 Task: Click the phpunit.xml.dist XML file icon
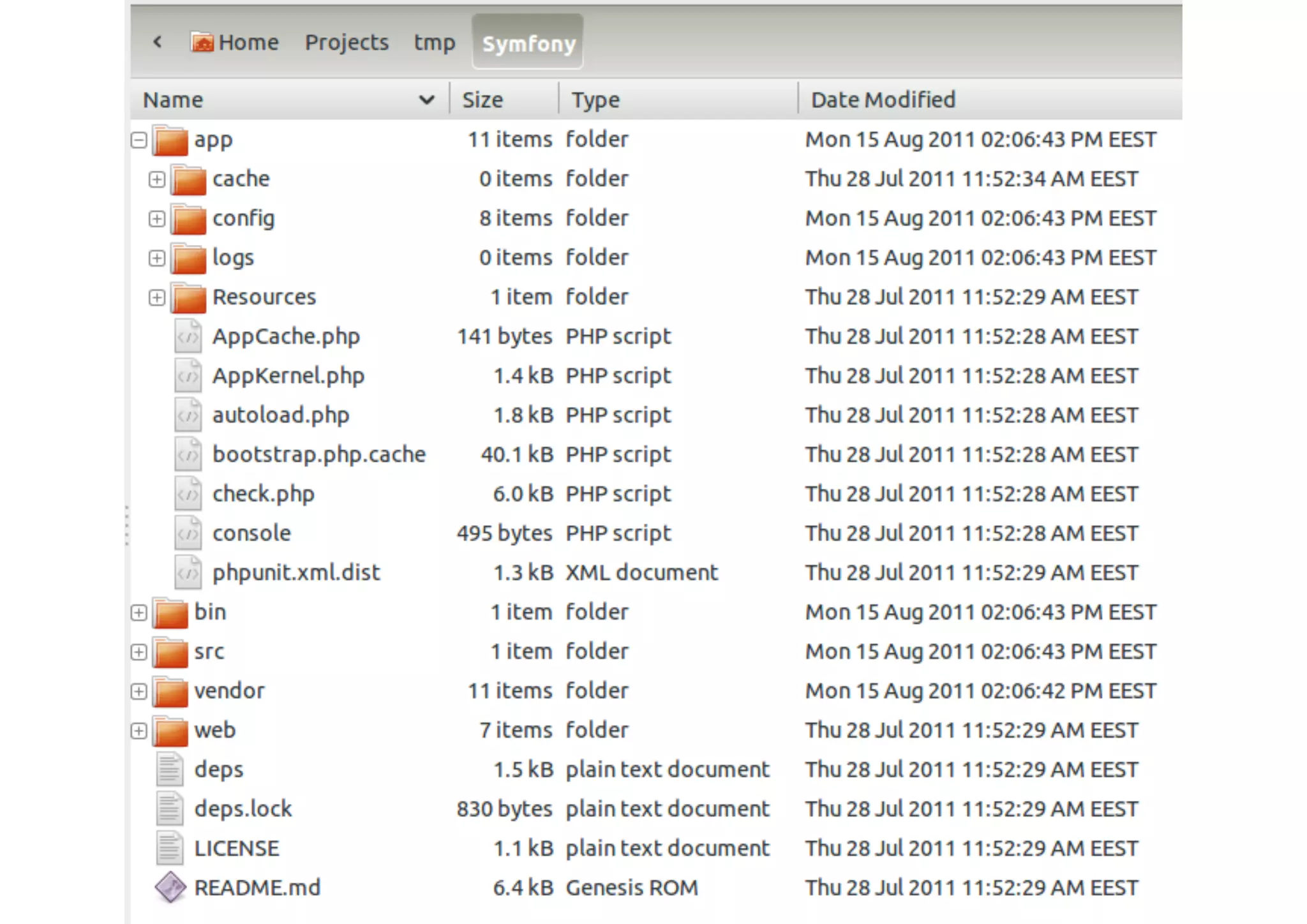pos(188,572)
